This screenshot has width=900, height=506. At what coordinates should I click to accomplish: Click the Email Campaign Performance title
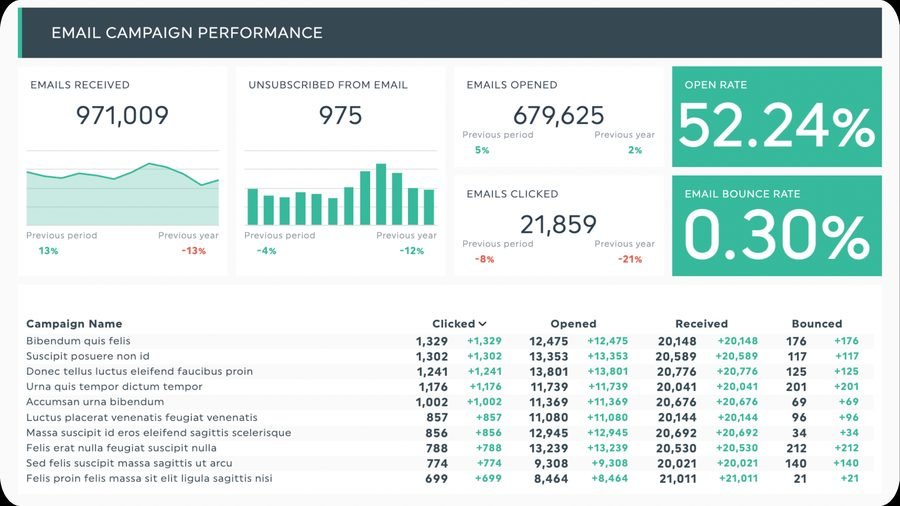tap(187, 33)
